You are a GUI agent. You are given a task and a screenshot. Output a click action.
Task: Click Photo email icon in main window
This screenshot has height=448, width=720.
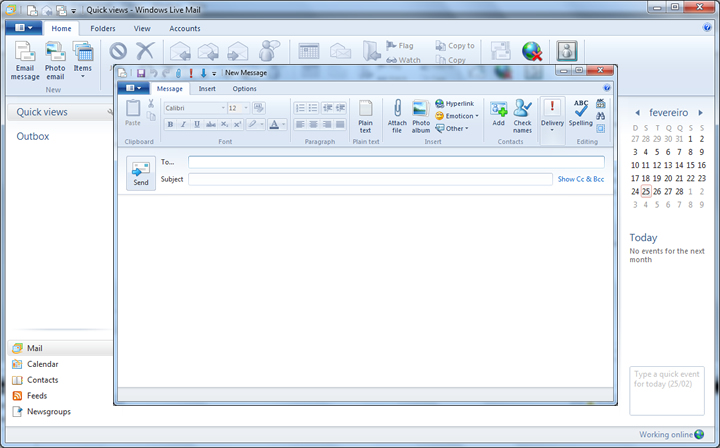point(55,61)
